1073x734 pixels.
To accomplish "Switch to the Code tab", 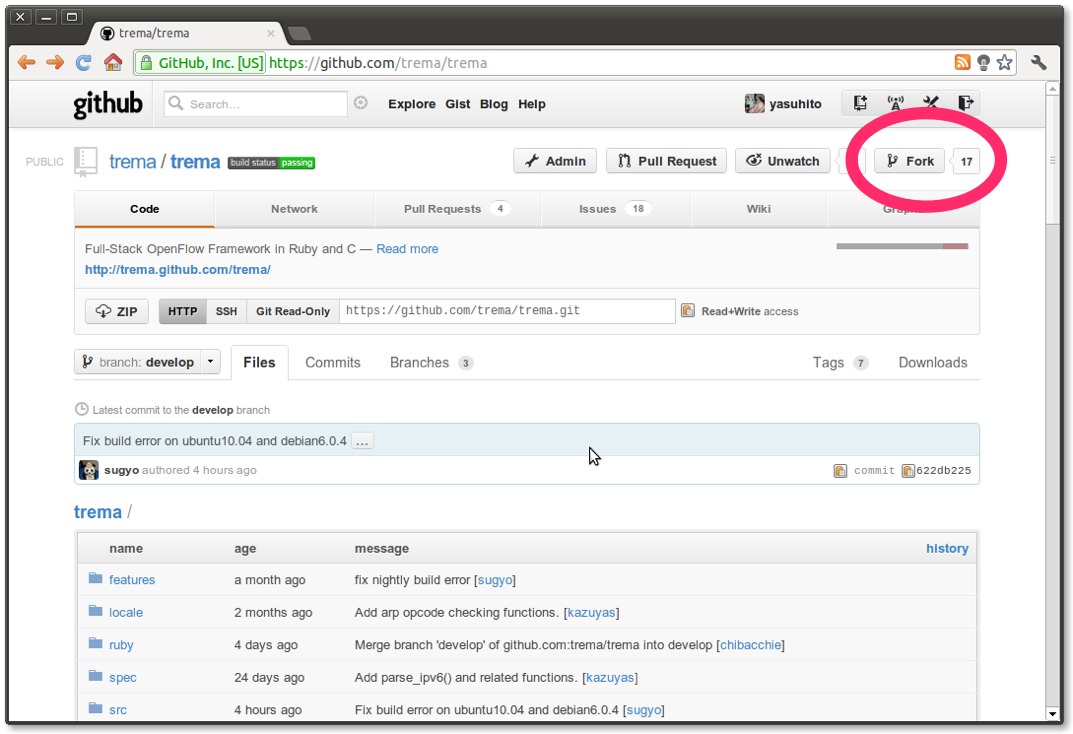I will pos(144,209).
